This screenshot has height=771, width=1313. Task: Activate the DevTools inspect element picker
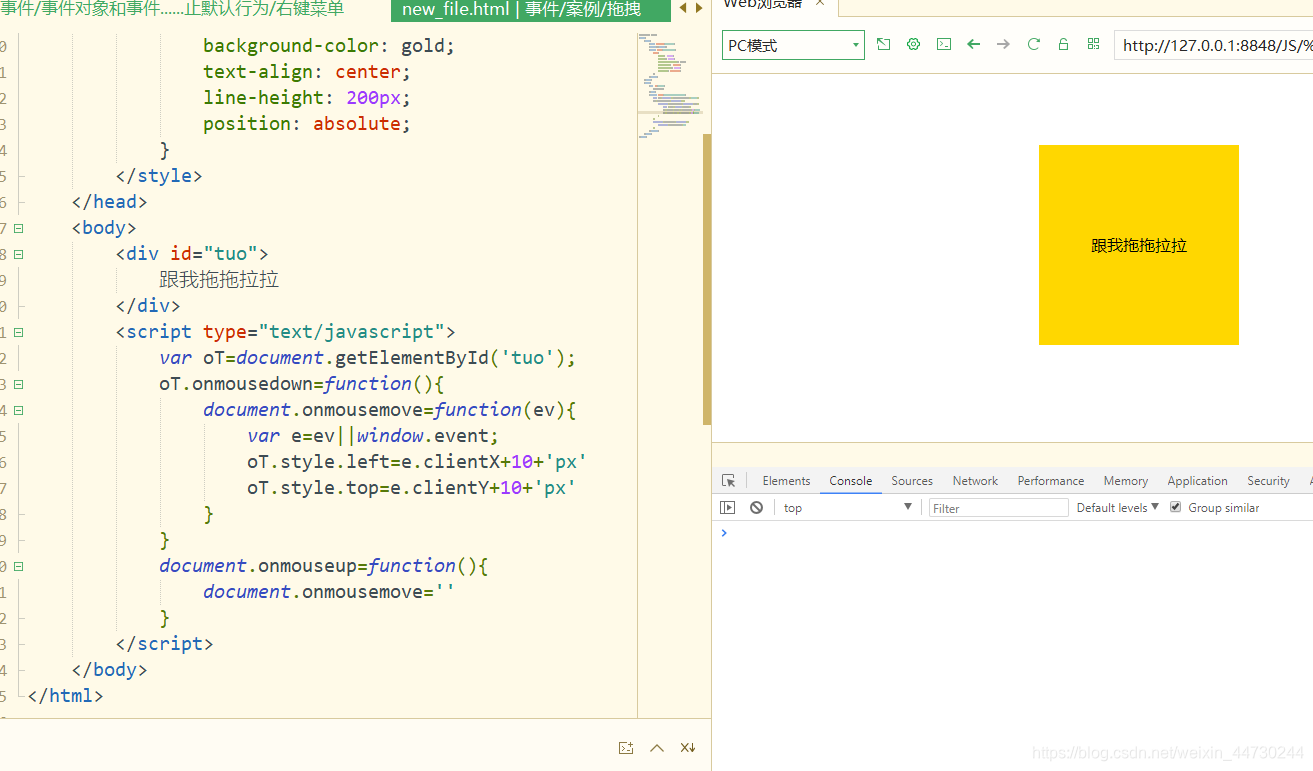tap(728, 481)
